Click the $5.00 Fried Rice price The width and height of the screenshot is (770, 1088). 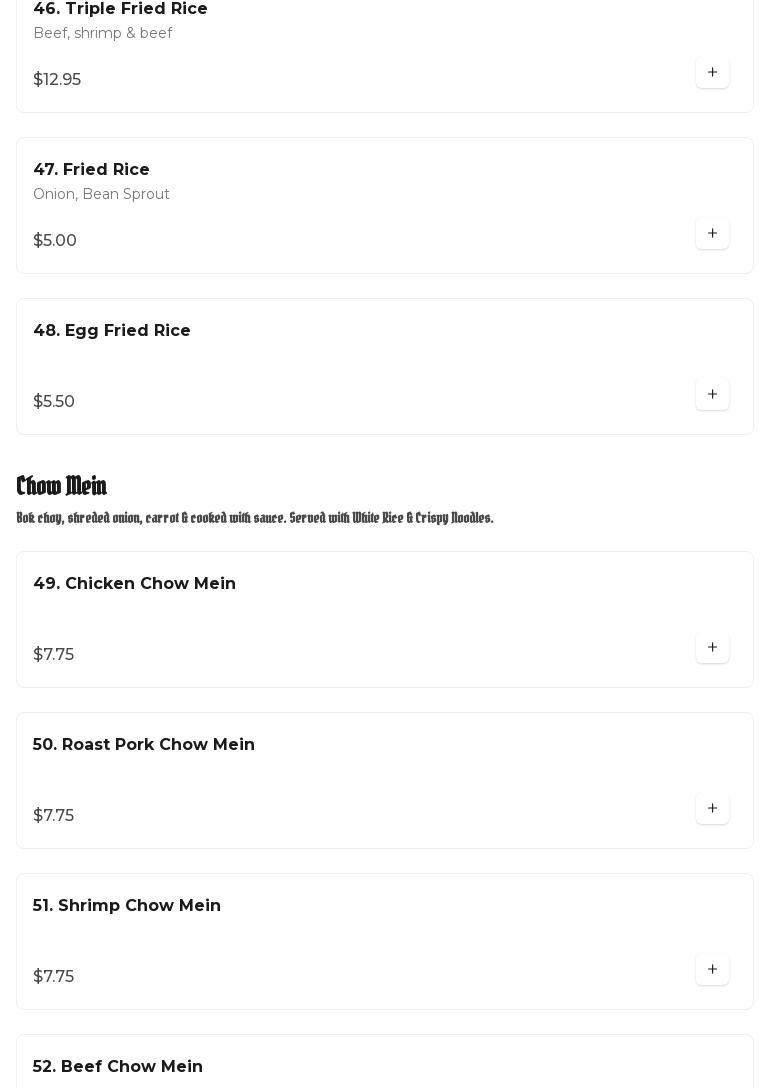point(55,241)
